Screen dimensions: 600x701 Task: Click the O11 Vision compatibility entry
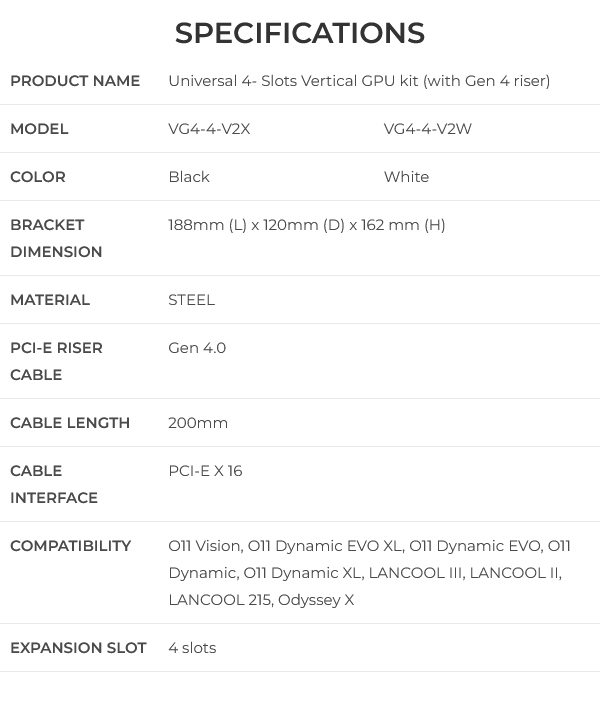[x=205, y=546]
